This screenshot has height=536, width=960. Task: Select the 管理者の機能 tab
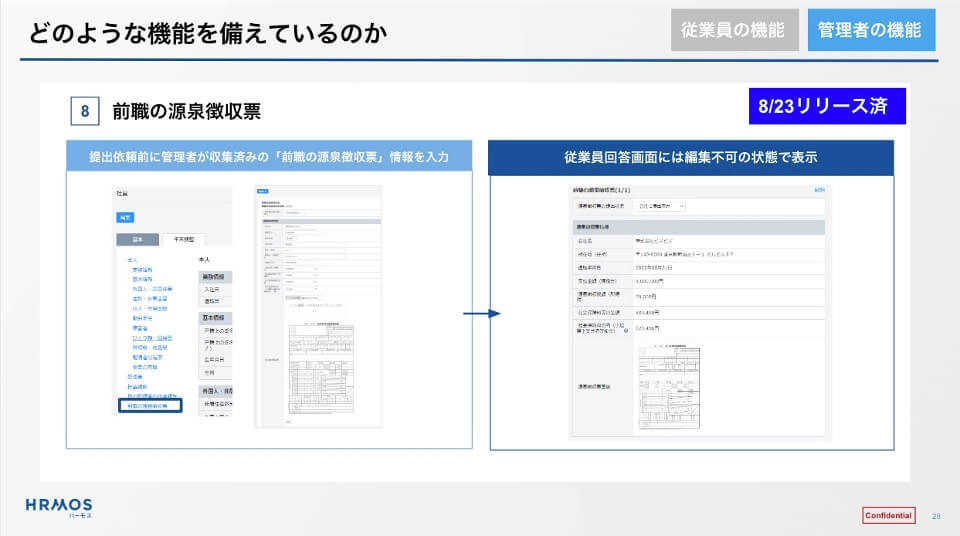click(x=869, y=30)
